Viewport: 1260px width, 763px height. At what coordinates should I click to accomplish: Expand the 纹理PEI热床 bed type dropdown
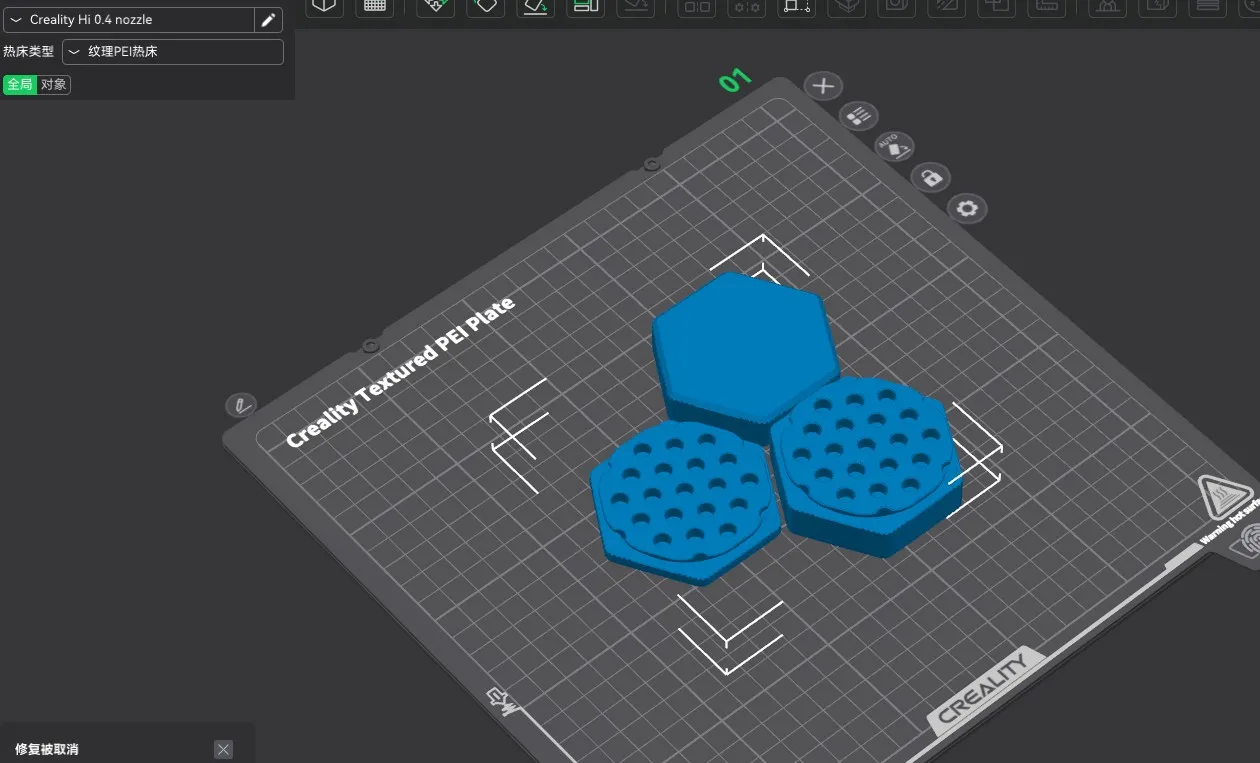coord(173,52)
